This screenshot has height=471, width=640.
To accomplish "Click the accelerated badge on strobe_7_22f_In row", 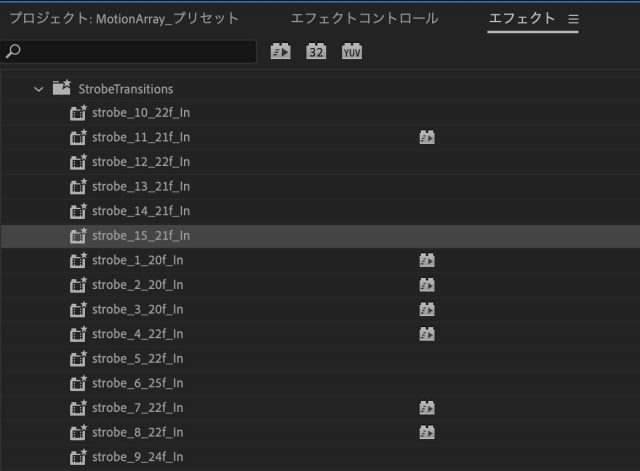I will click(427, 408).
